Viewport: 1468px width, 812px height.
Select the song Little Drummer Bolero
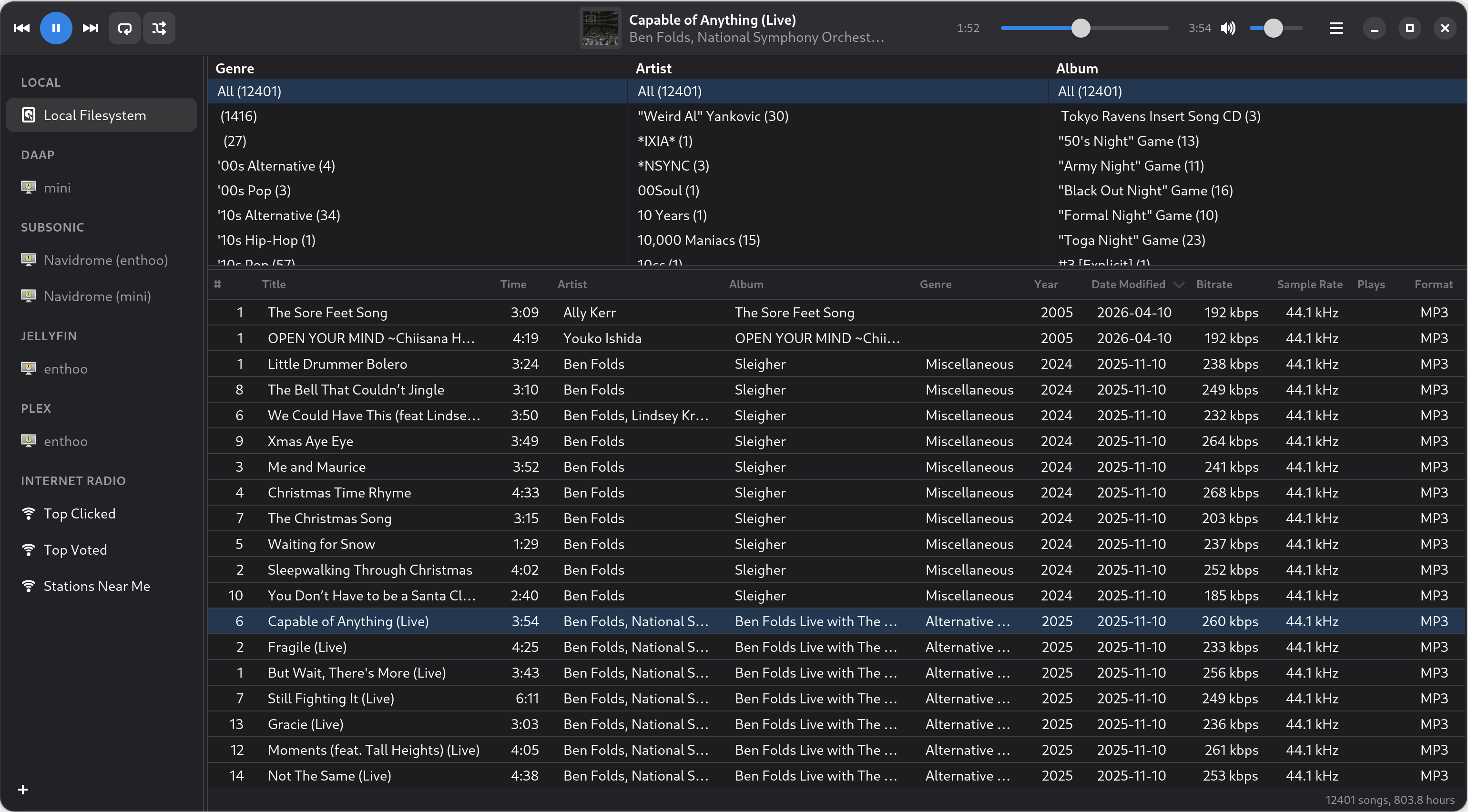(x=837, y=364)
